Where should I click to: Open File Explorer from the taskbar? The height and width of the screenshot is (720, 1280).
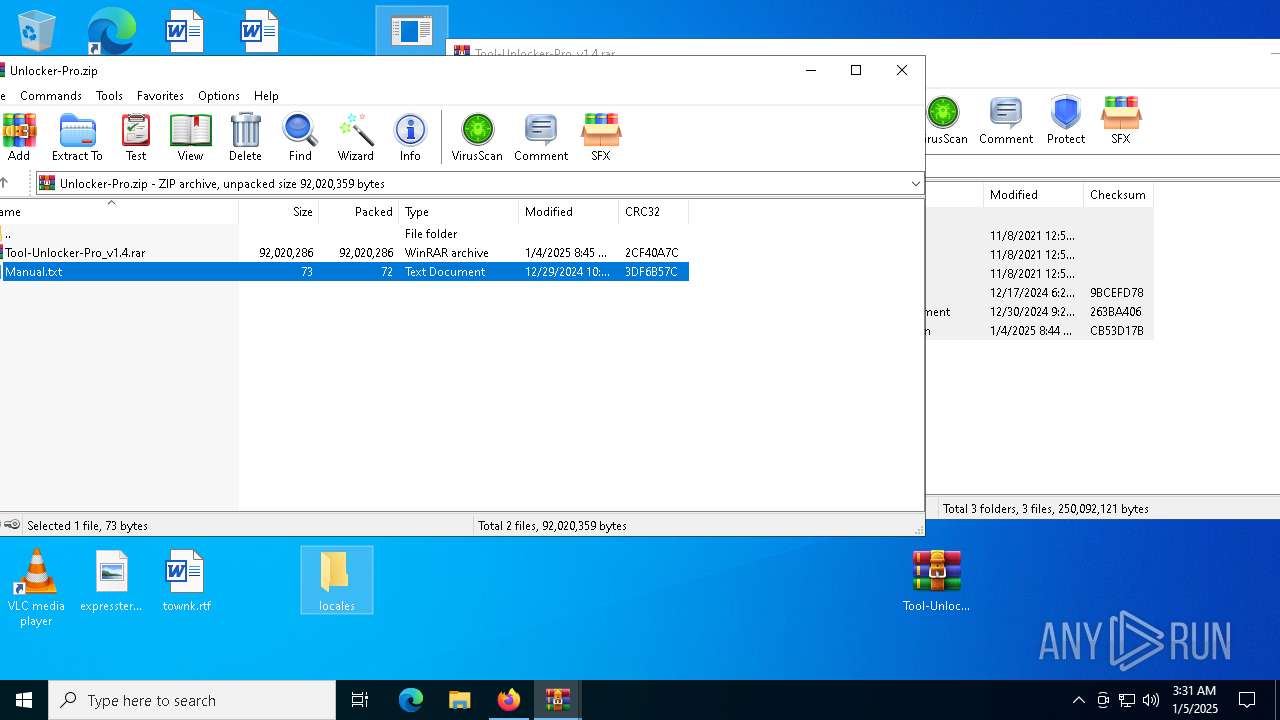(460, 700)
